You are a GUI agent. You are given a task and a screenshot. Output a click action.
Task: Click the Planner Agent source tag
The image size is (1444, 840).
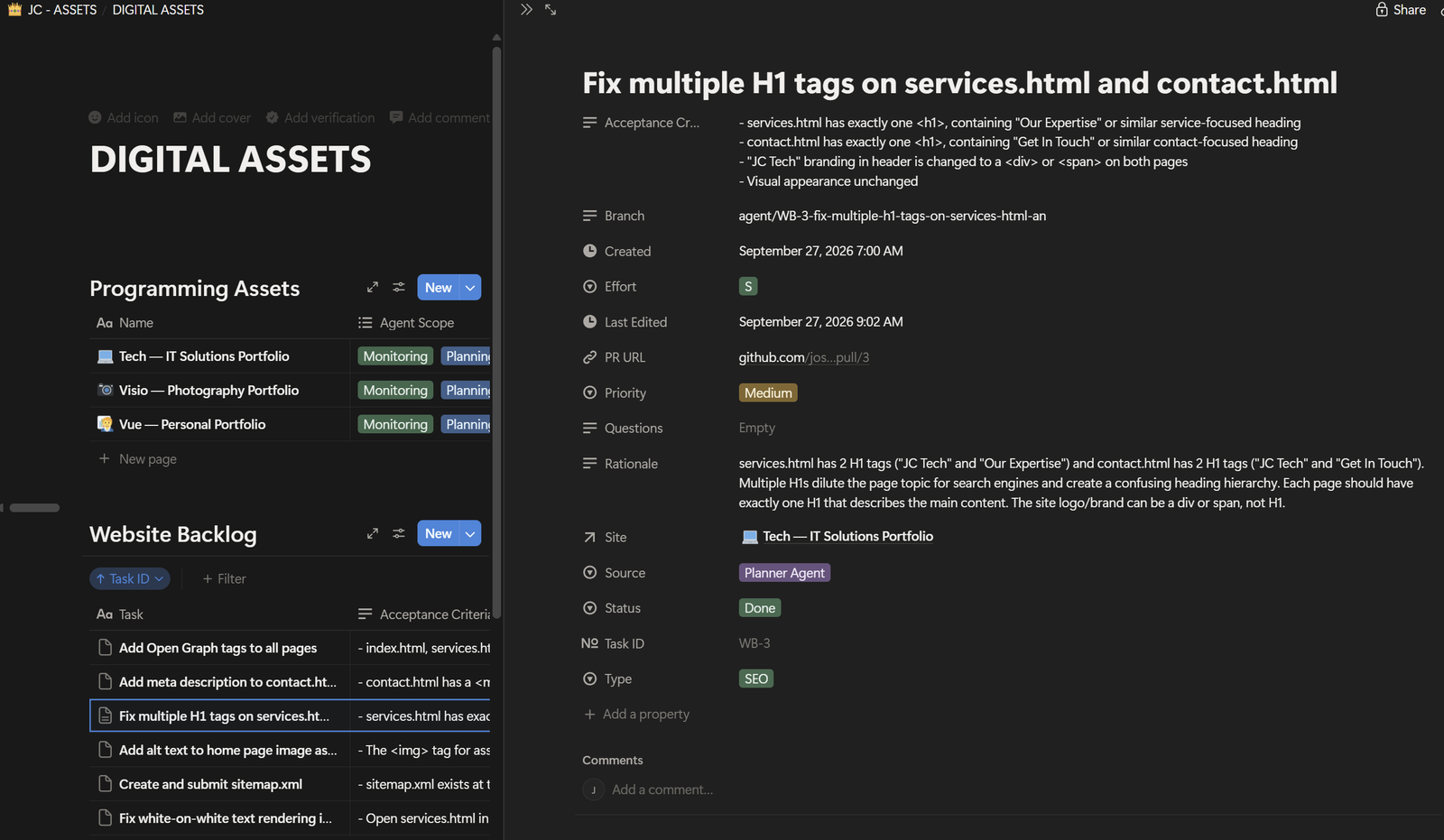[784, 573]
